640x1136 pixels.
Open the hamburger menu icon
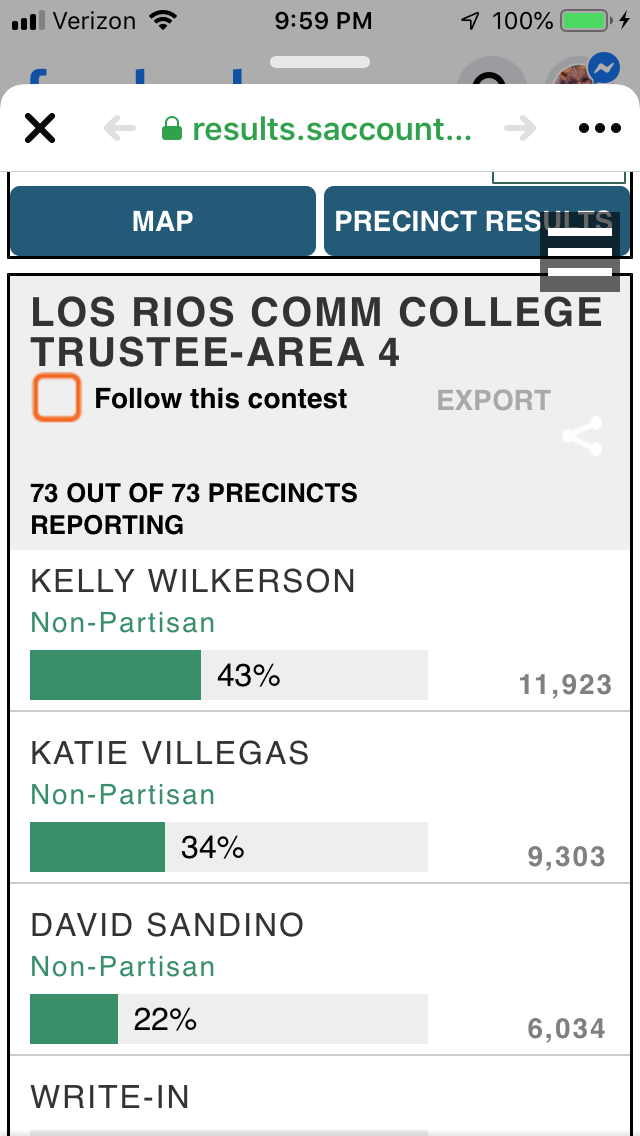pyautogui.click(x=580, y=252)
